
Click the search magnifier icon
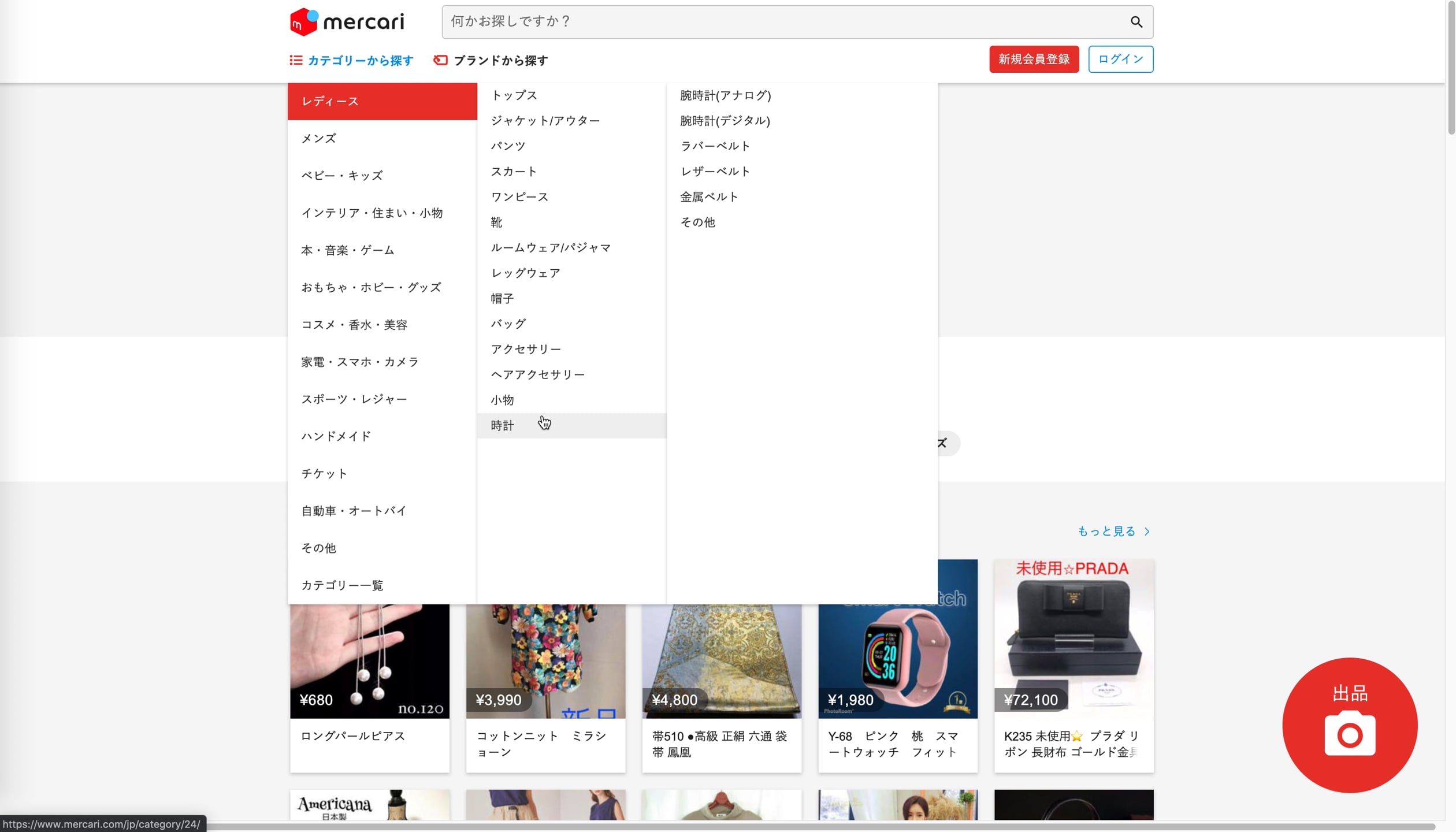coord(1136,22)
